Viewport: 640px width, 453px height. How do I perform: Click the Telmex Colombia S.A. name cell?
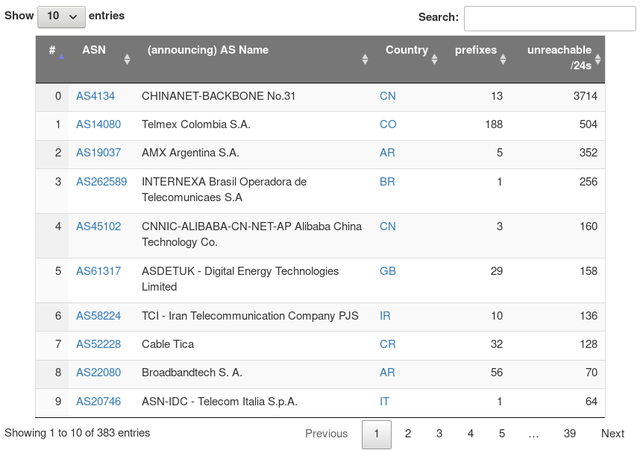[253, 124]
